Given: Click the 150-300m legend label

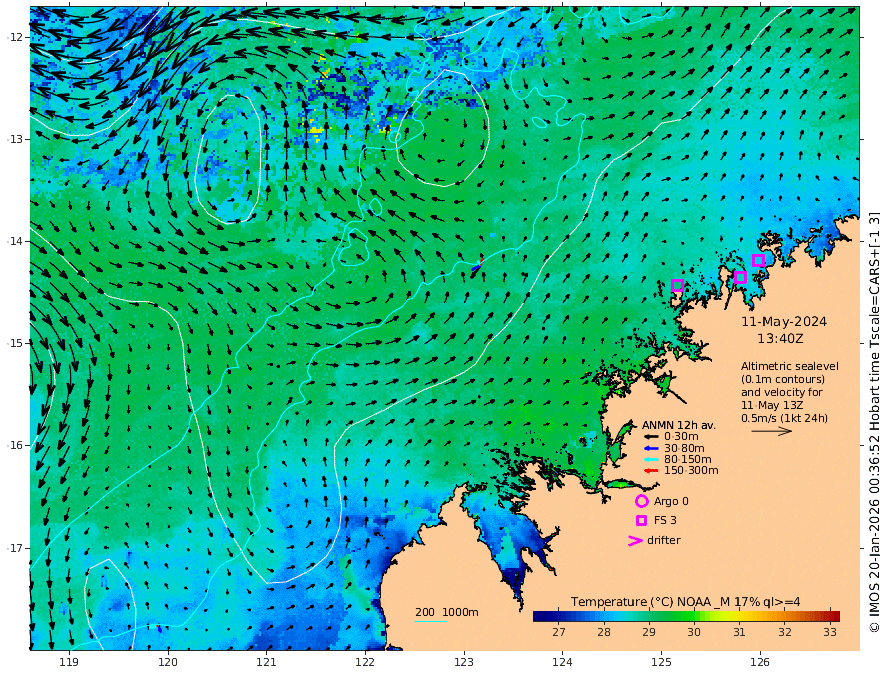Looking at the screenshot, I should coord(691,471).
